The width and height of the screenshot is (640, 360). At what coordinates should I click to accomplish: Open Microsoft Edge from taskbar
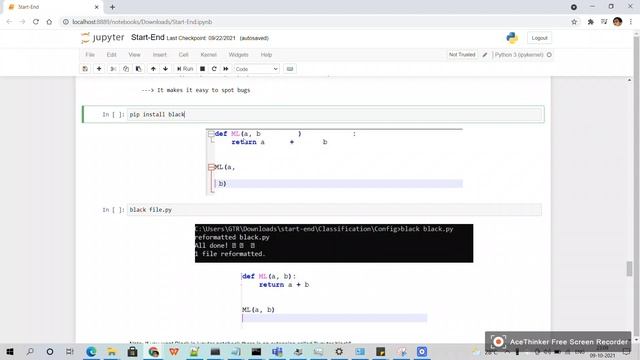[x=91, y=351]
